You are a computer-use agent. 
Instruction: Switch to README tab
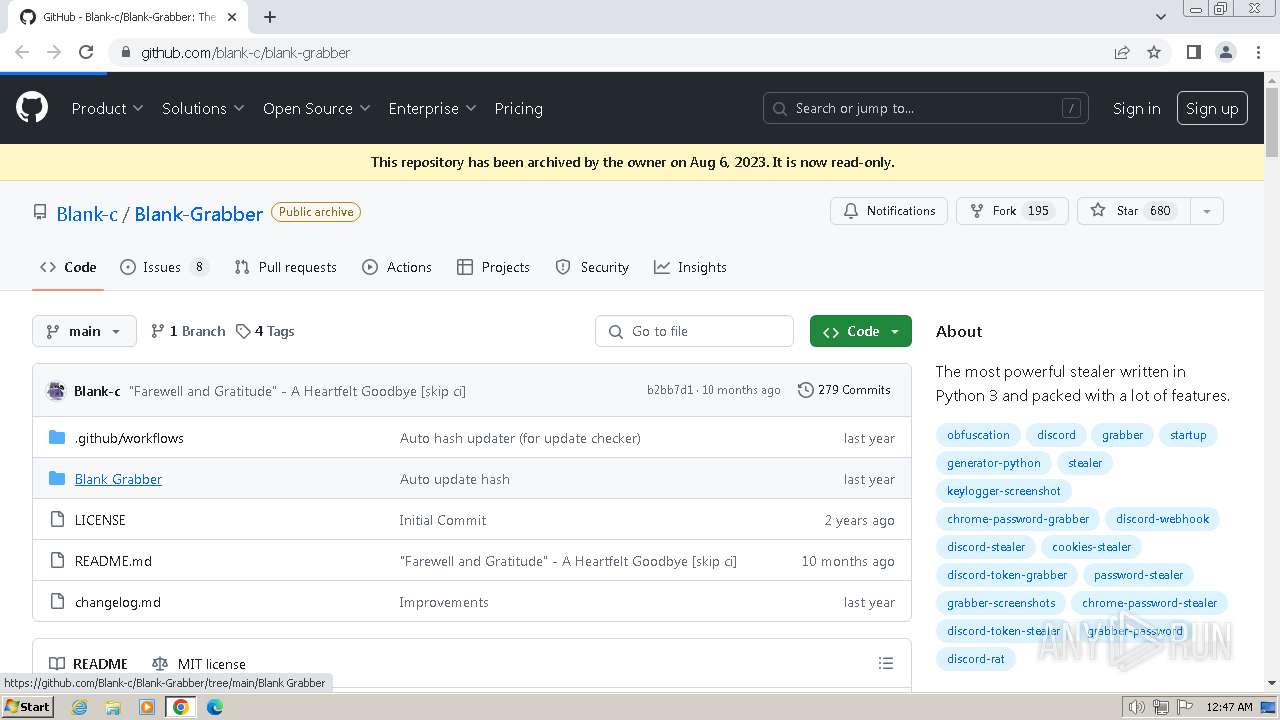(x=88, y=664)
